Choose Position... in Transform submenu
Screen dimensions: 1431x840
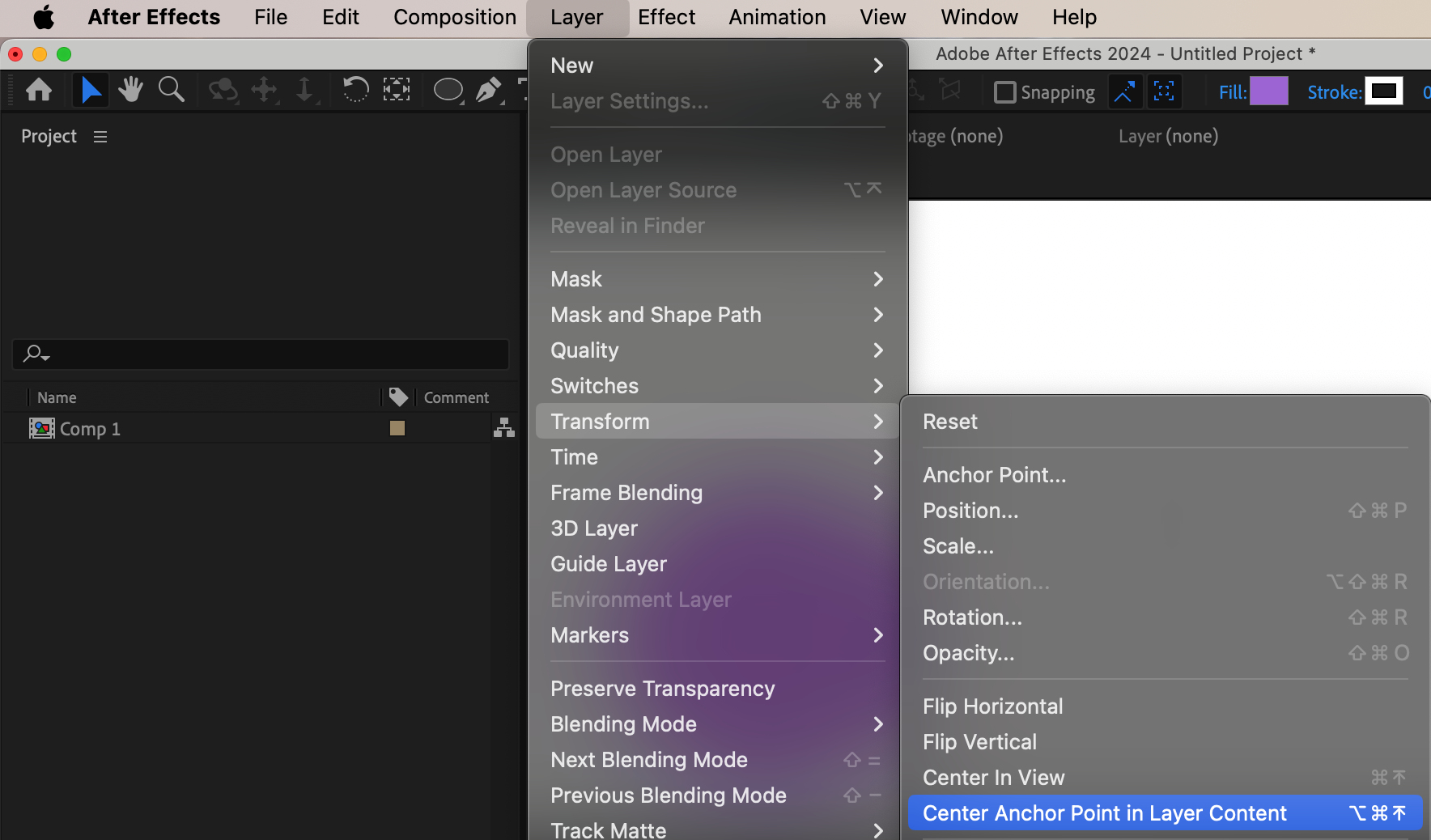(1166, 511)
